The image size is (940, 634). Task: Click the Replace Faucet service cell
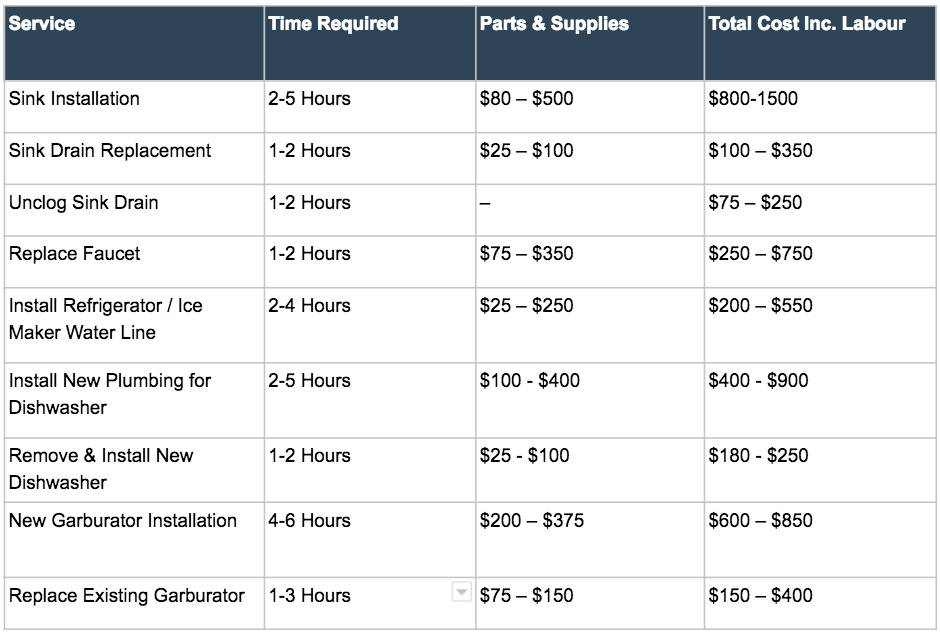tap(134, 262)
